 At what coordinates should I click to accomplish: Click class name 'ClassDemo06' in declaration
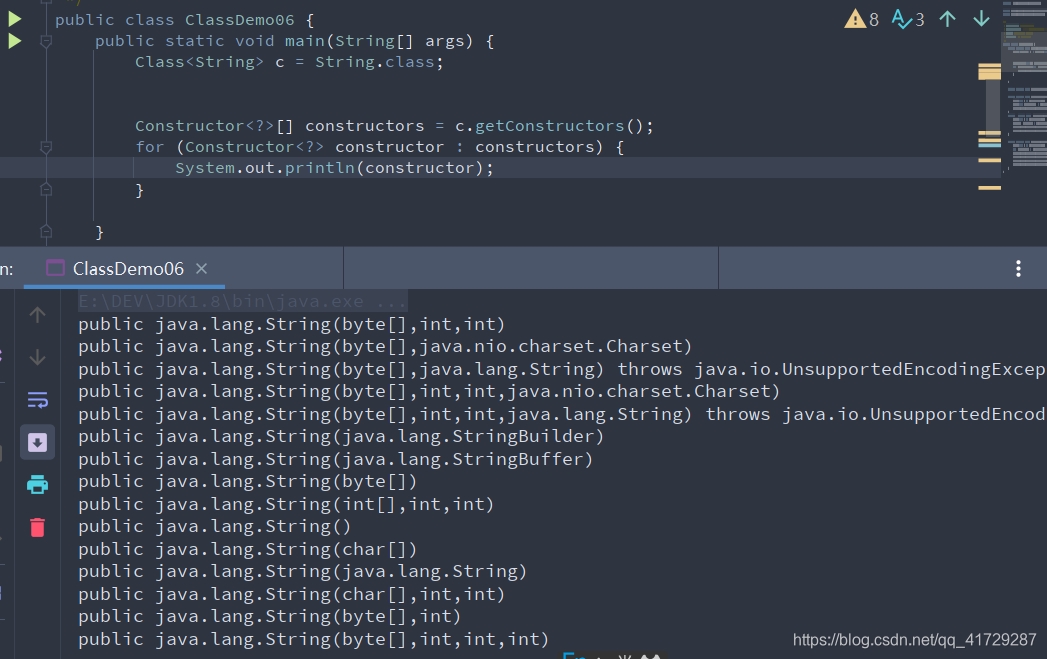click(240, 20)
